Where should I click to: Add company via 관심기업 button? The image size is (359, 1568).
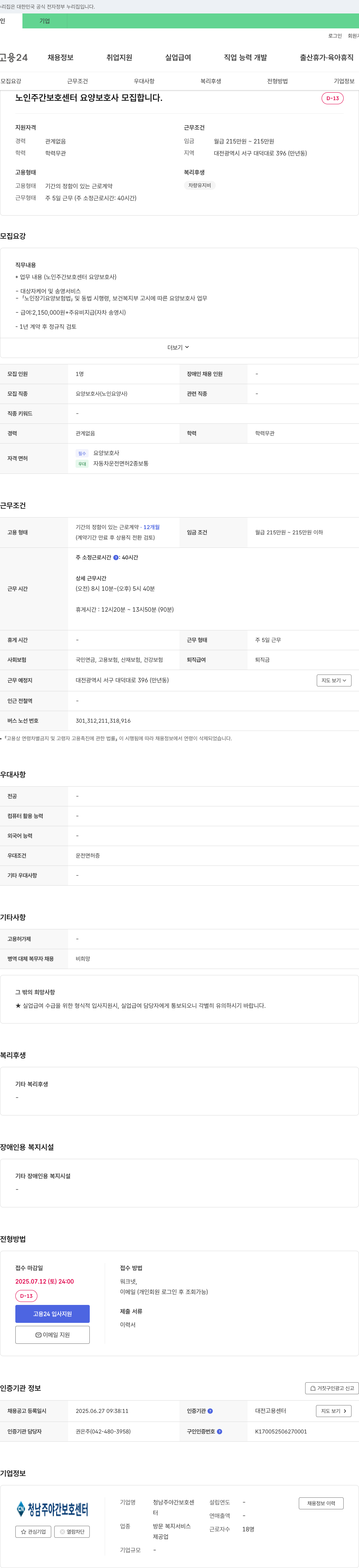(33, 1532)
